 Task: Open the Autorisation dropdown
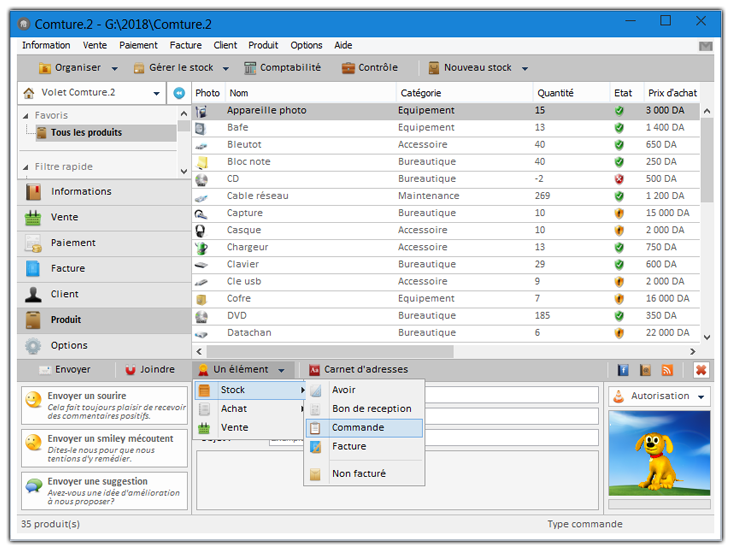click(660, 396)
